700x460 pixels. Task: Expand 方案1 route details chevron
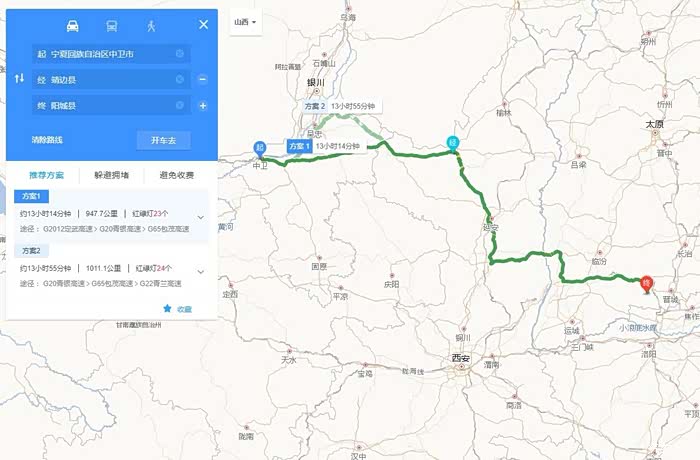[201, 217]
